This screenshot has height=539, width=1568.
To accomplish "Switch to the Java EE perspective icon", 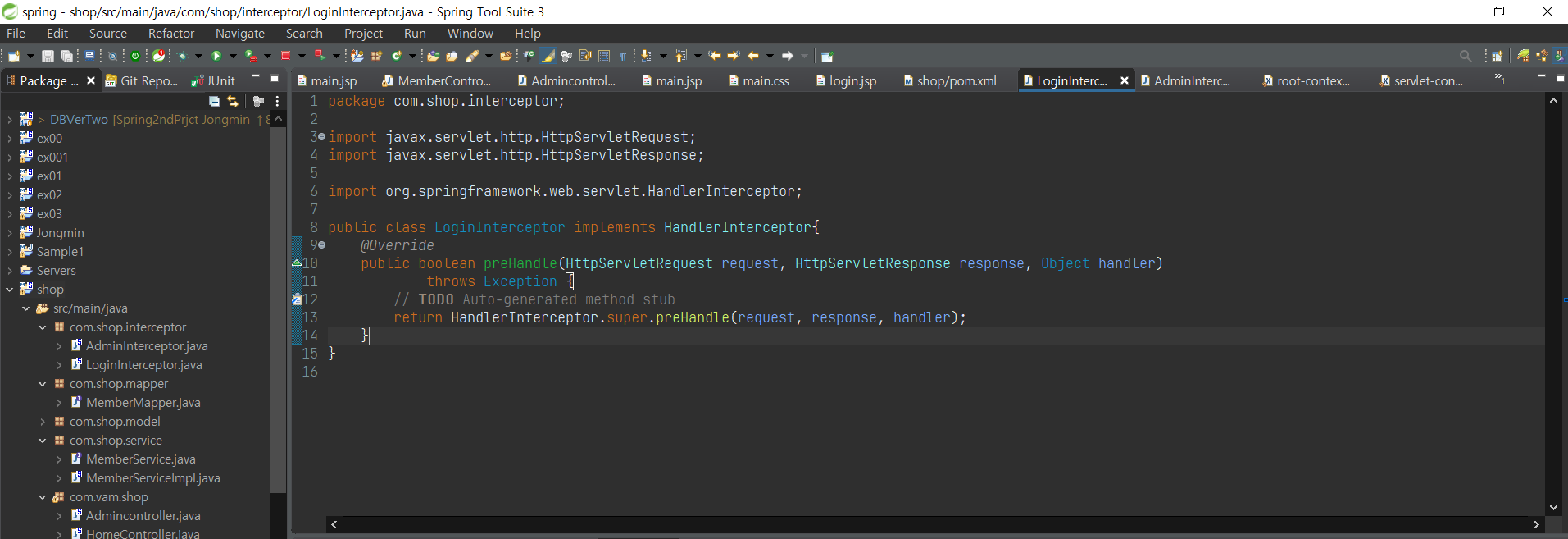I will click(1542, 56).
